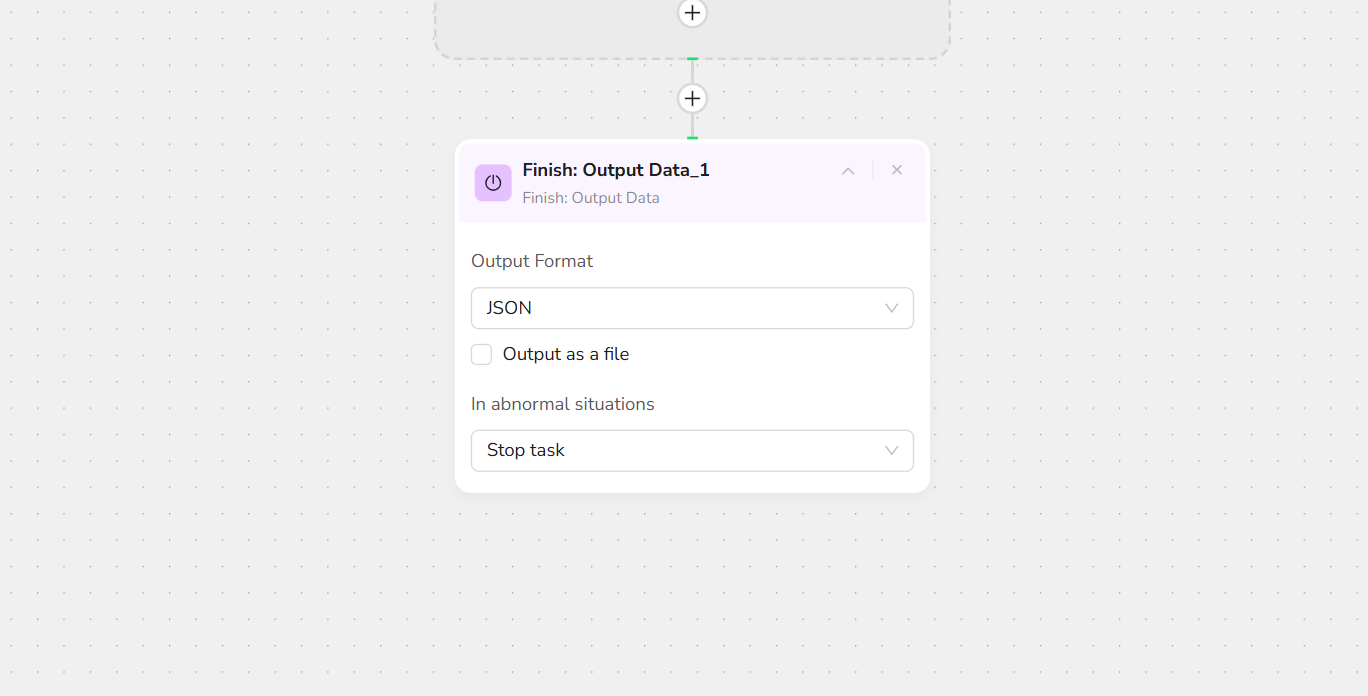
Task: Collapse the Finish: Output Data_1 node
Action: pos(848,171)
